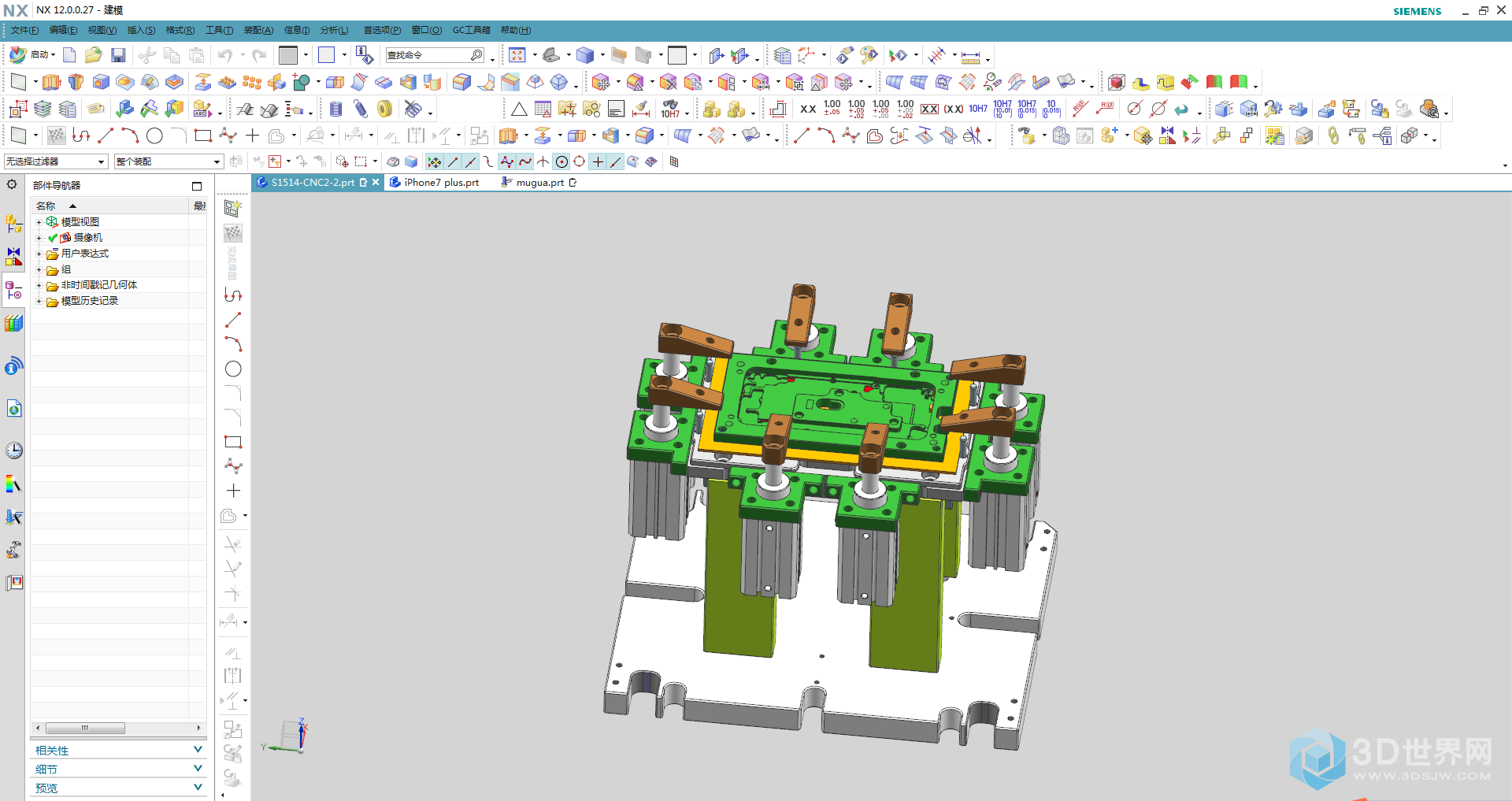Open the 装配(A) menu
Screen dimensions: 1512x801
pyautogui.click(x=258, y=30)
